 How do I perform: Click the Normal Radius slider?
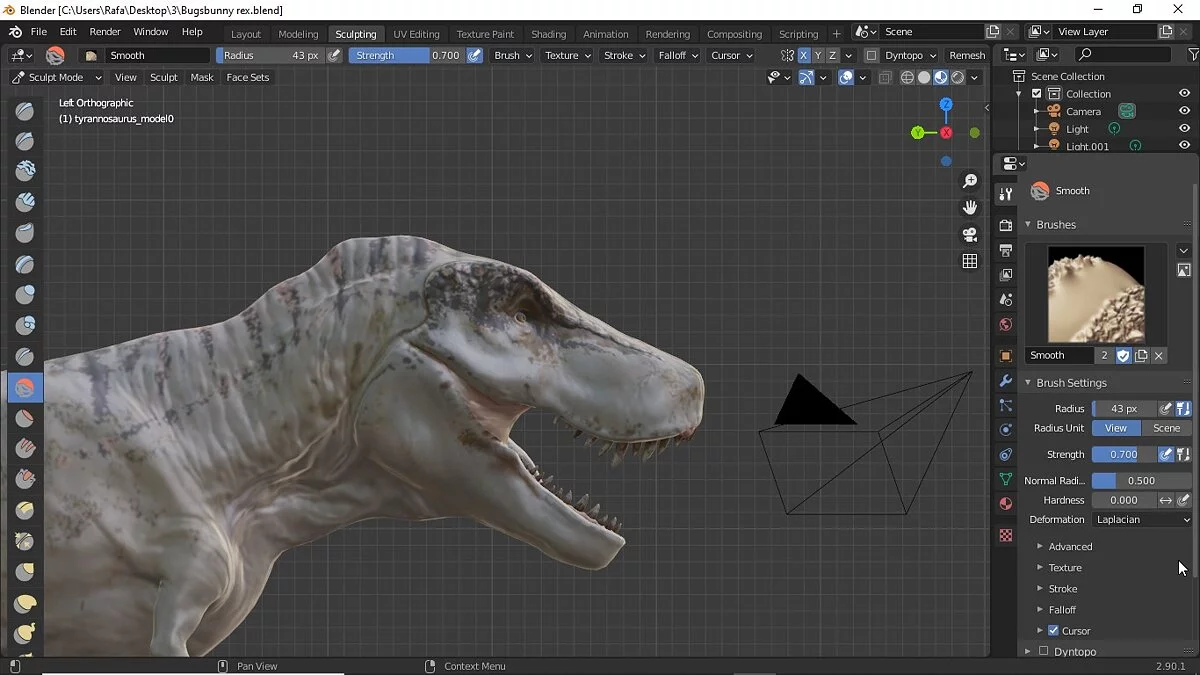pos(1141,481)
